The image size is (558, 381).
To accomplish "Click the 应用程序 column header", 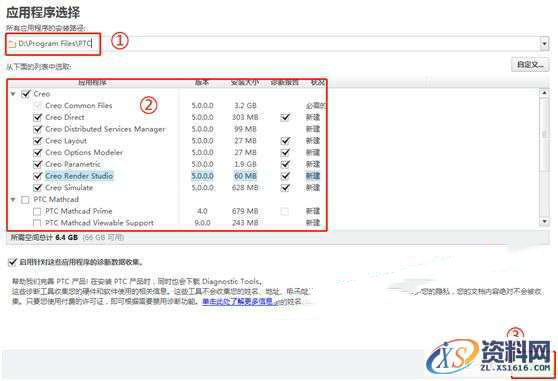I will pos(93,83).
